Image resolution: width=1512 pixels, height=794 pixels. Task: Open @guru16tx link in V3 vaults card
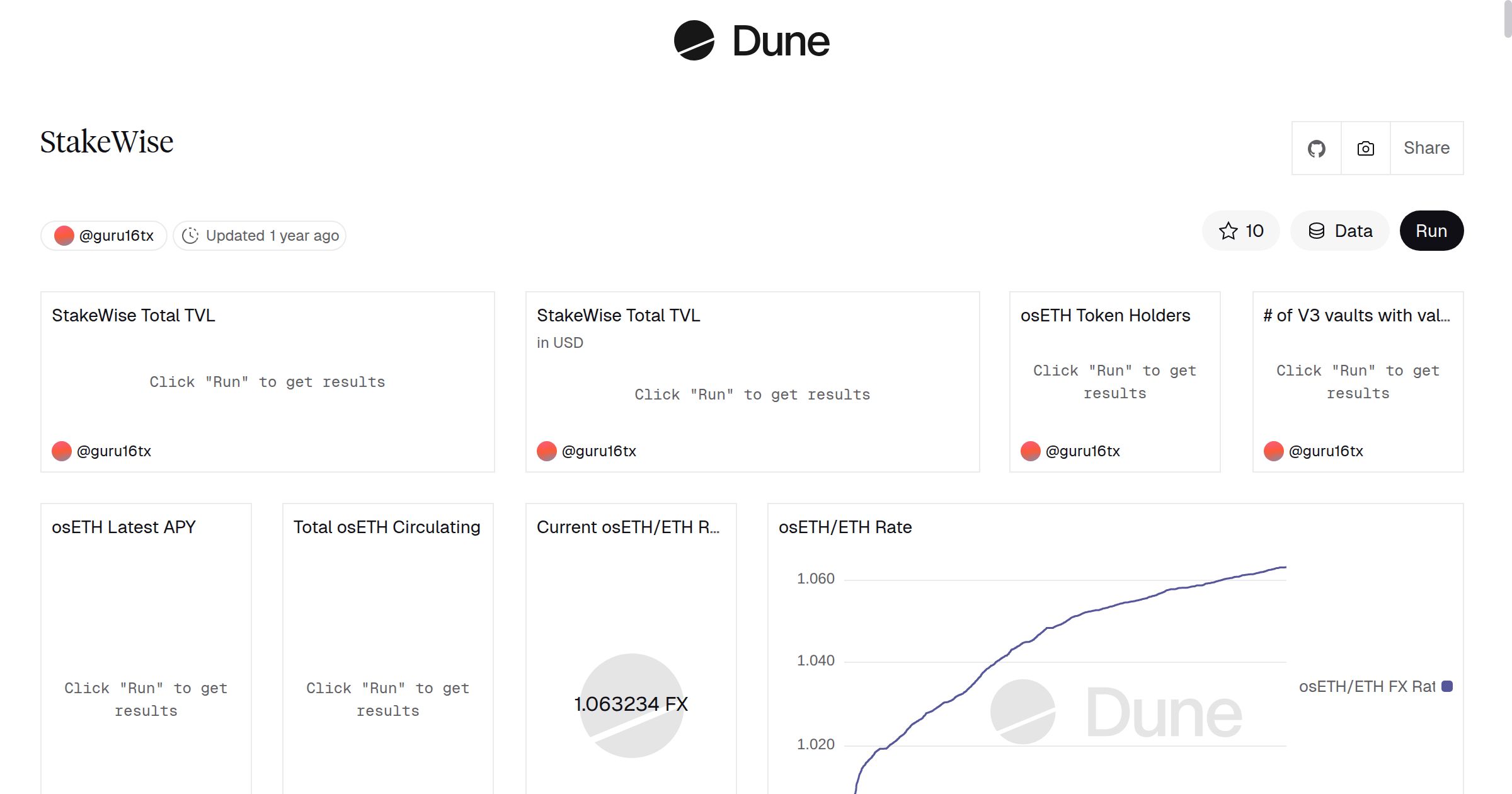coord(1326,451)
